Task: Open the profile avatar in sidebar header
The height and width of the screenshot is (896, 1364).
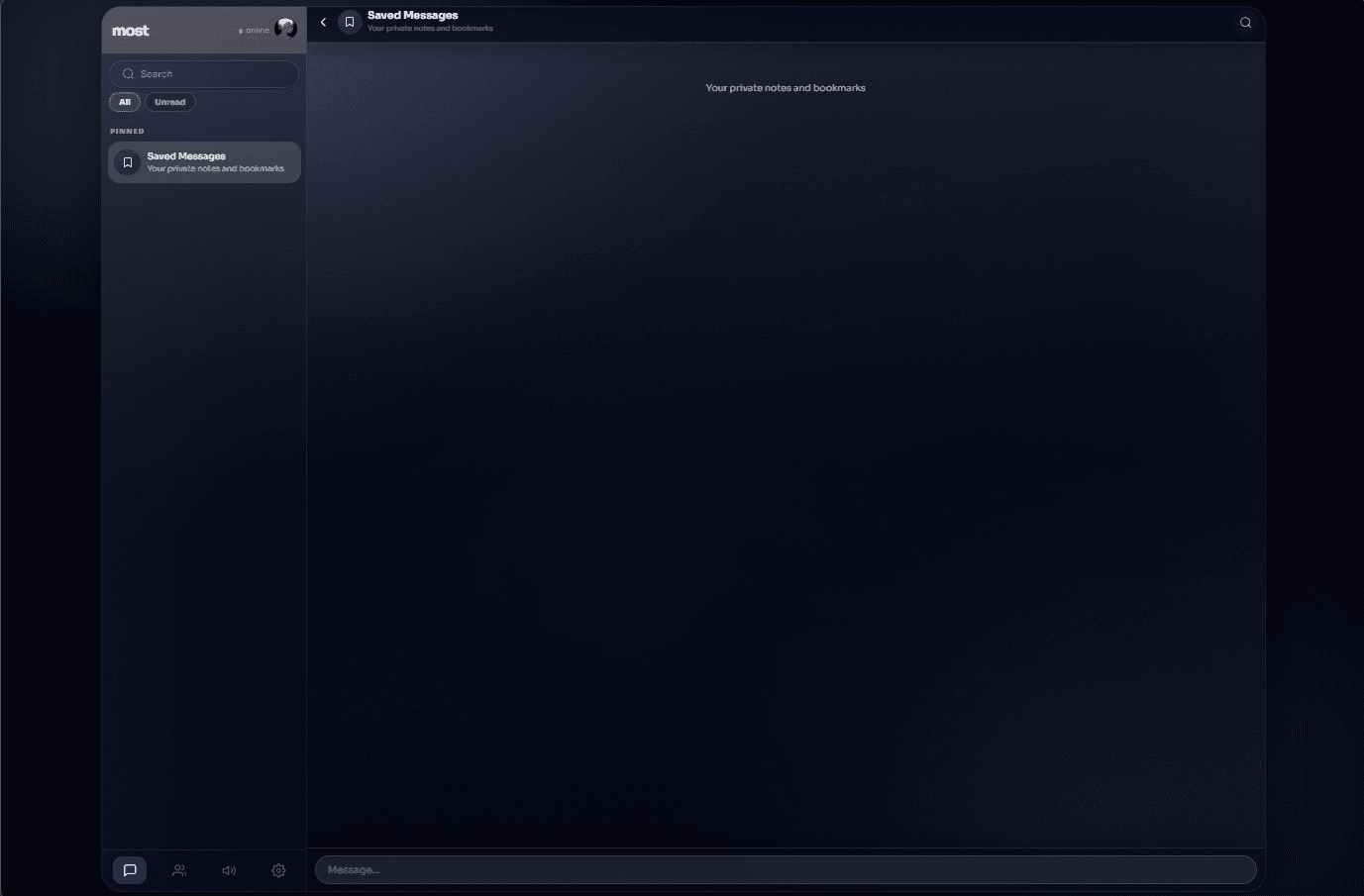Action: (285, 29)
